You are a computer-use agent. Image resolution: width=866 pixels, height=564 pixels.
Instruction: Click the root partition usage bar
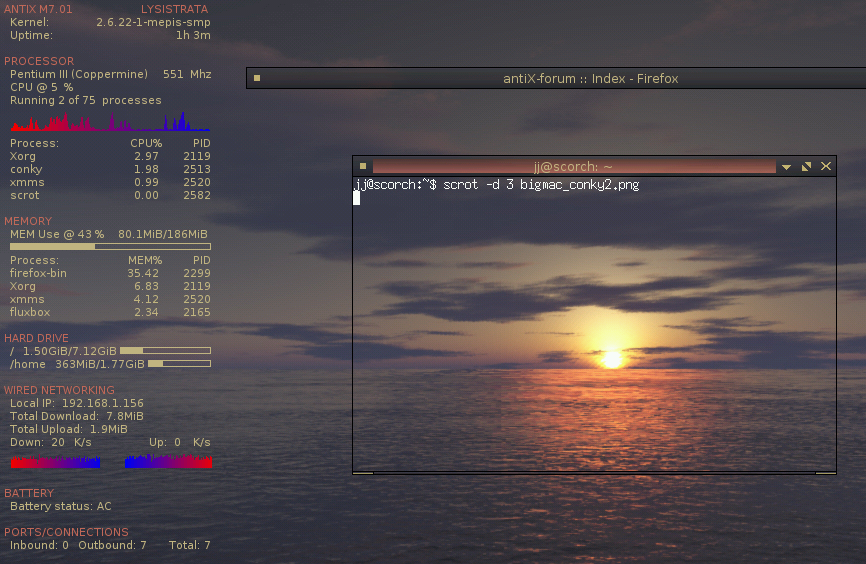[x=165, y=351]
